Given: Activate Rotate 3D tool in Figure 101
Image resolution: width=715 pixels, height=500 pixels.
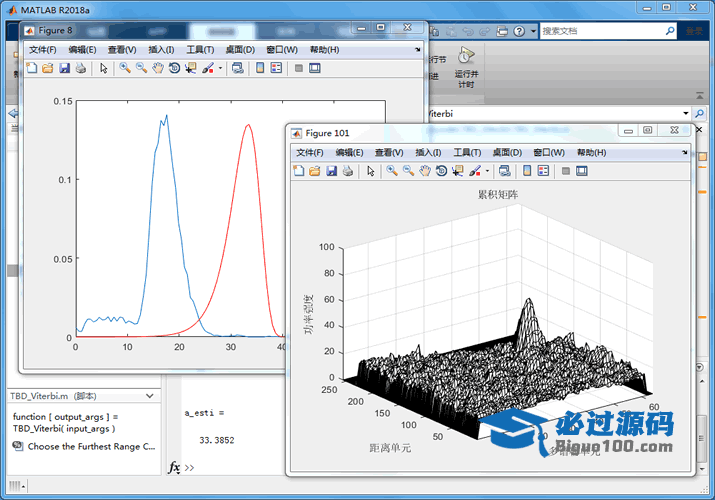Looking at the screenshot, I should (x=441, y=171).
